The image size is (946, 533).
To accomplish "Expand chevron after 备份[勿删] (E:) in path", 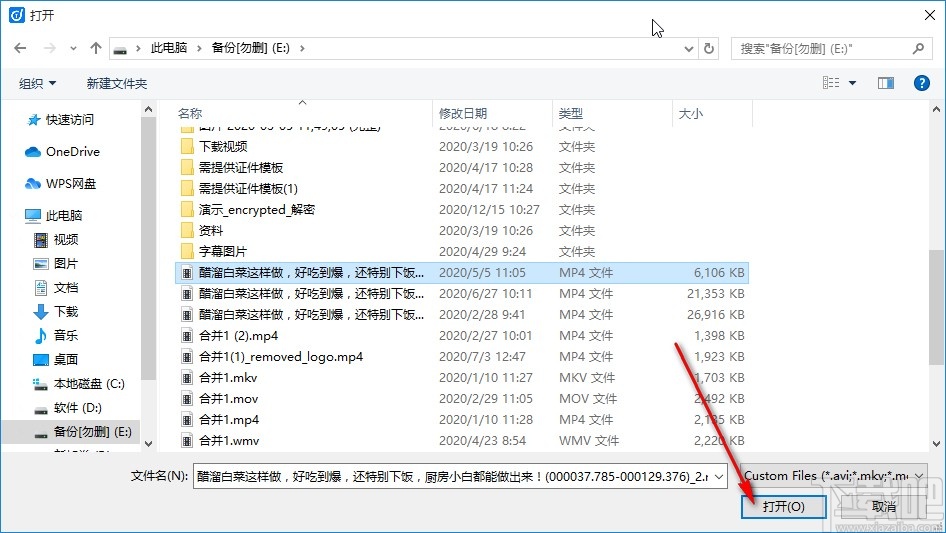I will pos(302,48).
